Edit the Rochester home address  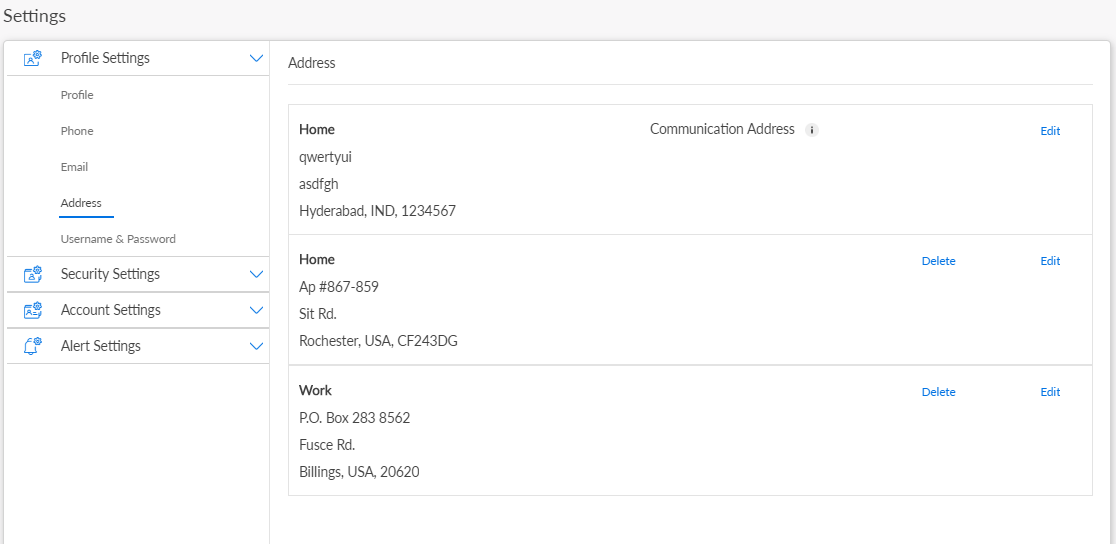pos(1050,261)
